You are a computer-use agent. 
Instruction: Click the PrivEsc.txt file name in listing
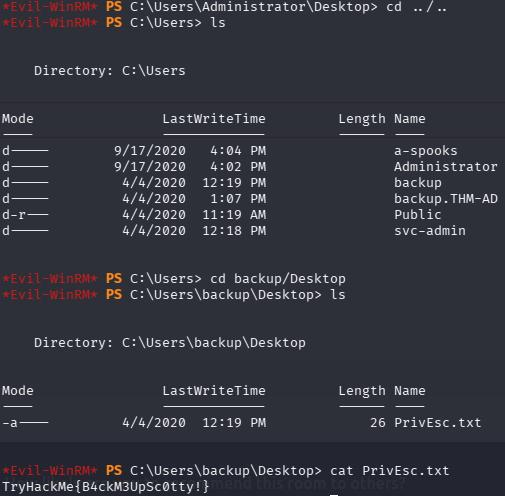(x=438, y=423)
